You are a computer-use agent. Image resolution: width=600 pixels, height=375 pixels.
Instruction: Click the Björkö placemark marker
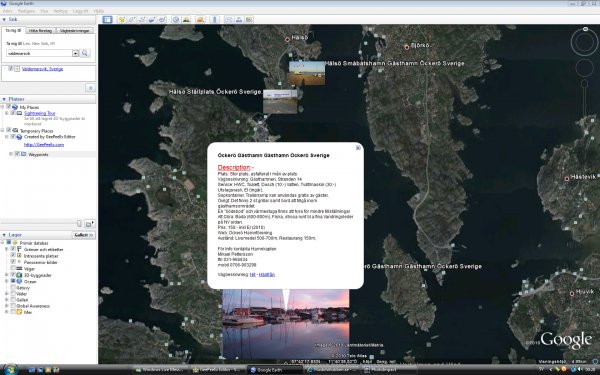(x=407, y=47)
